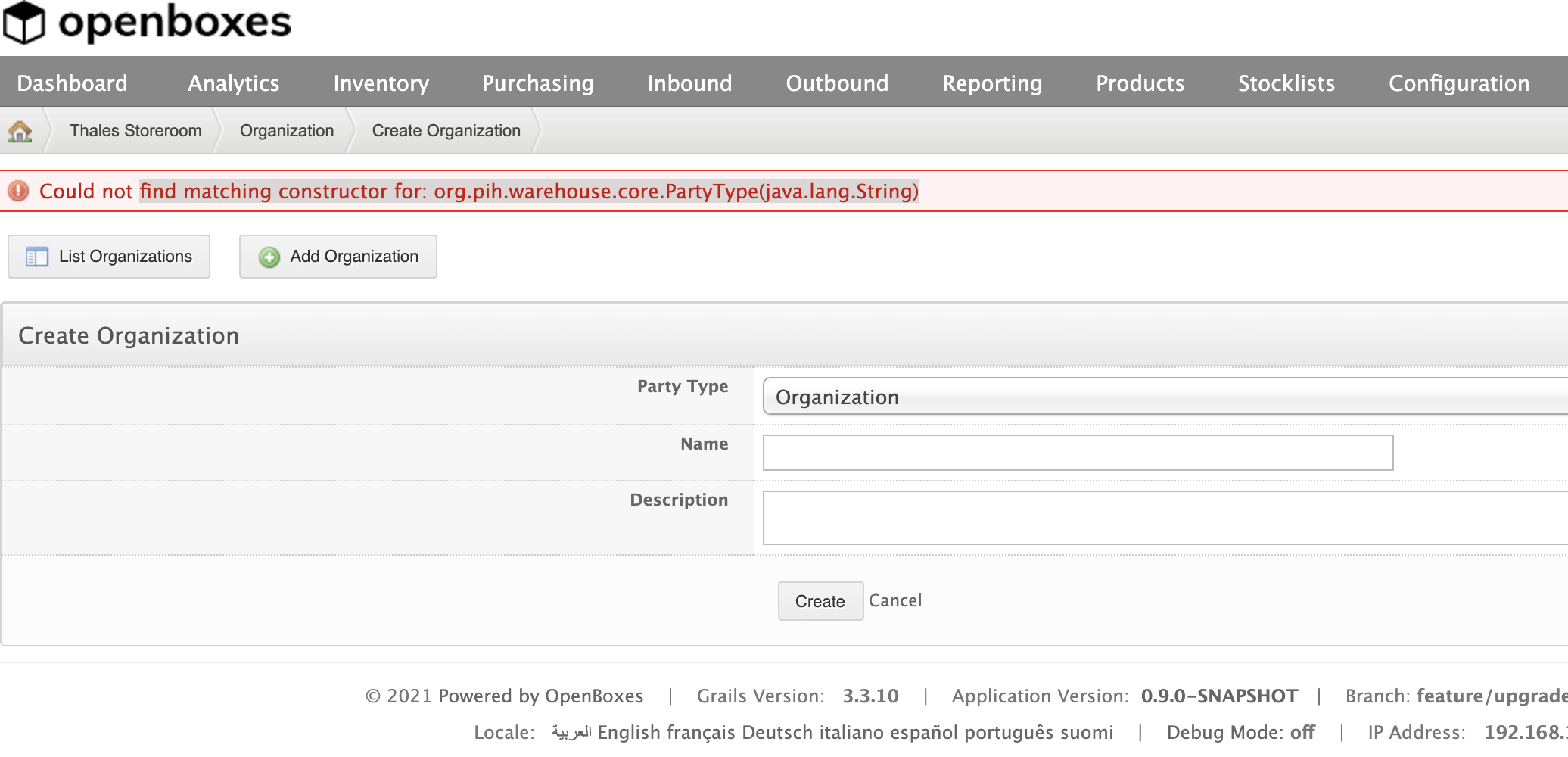Click inside the Name input field
The height and width of the screenshot is (757, 1568).
point(1078,452)
